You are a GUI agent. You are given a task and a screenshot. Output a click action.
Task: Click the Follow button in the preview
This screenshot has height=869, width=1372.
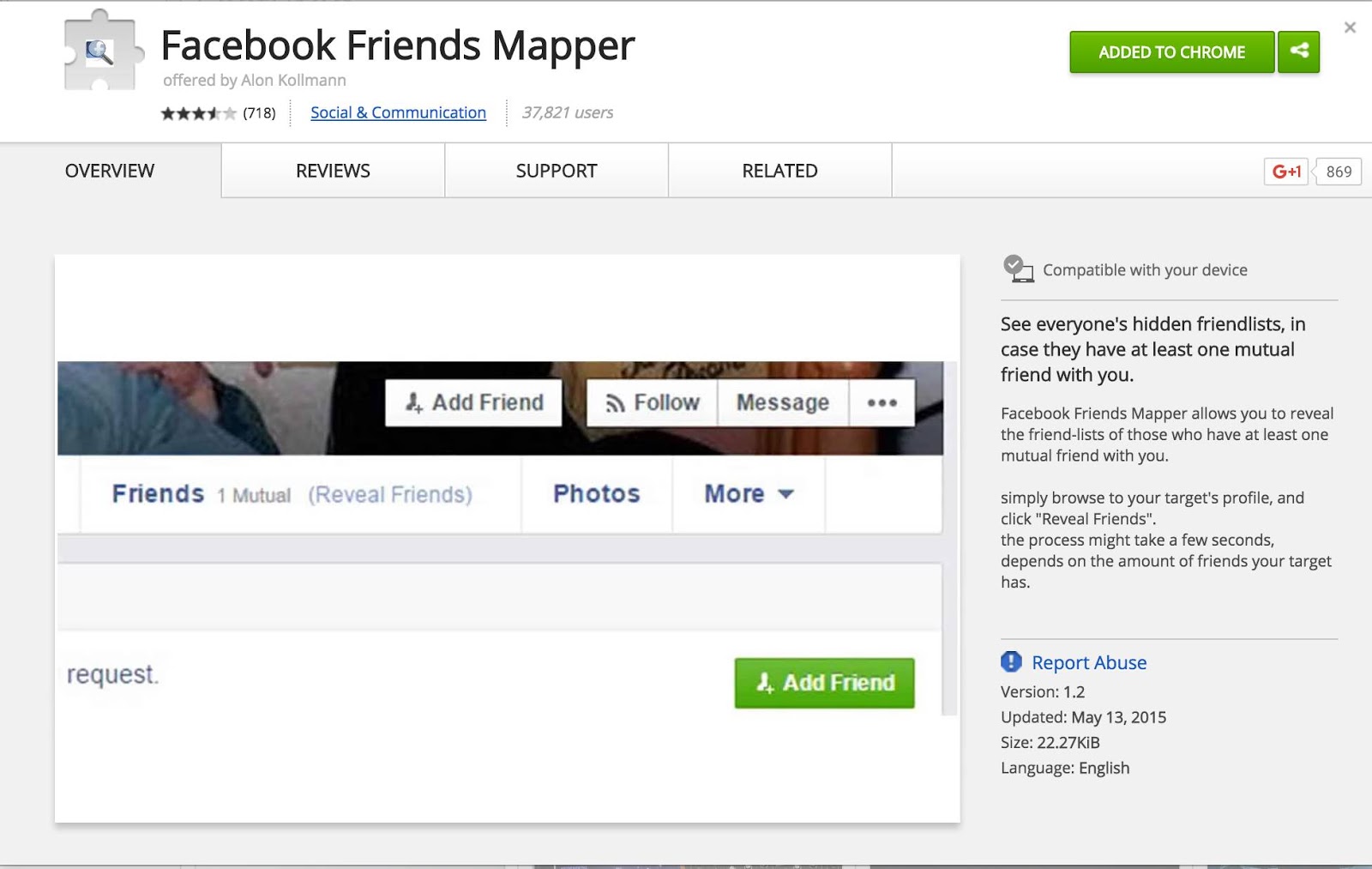(x=652, y=402)
